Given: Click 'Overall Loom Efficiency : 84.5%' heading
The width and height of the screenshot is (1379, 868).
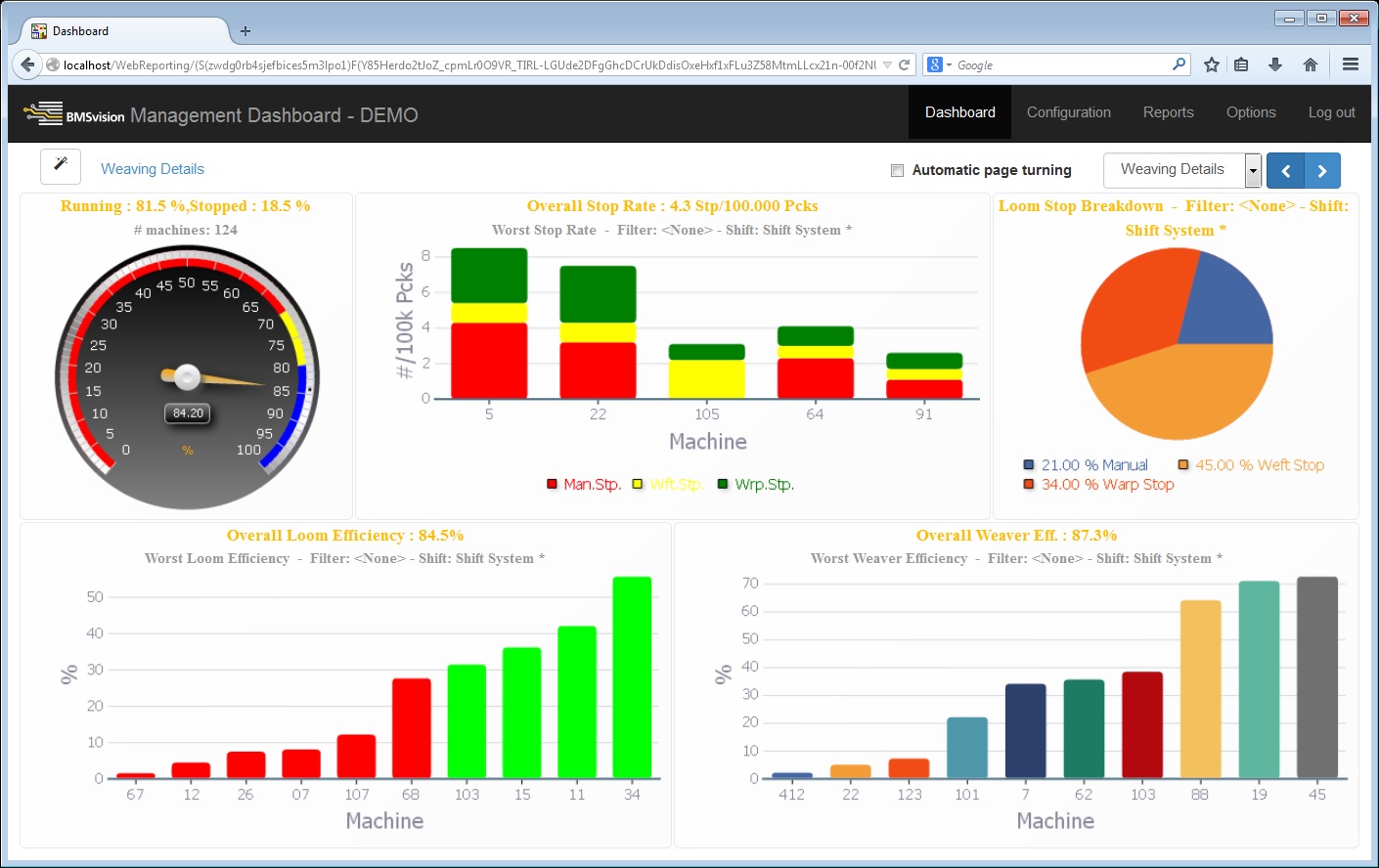Looking at the screenshot, I should (345, 536).
